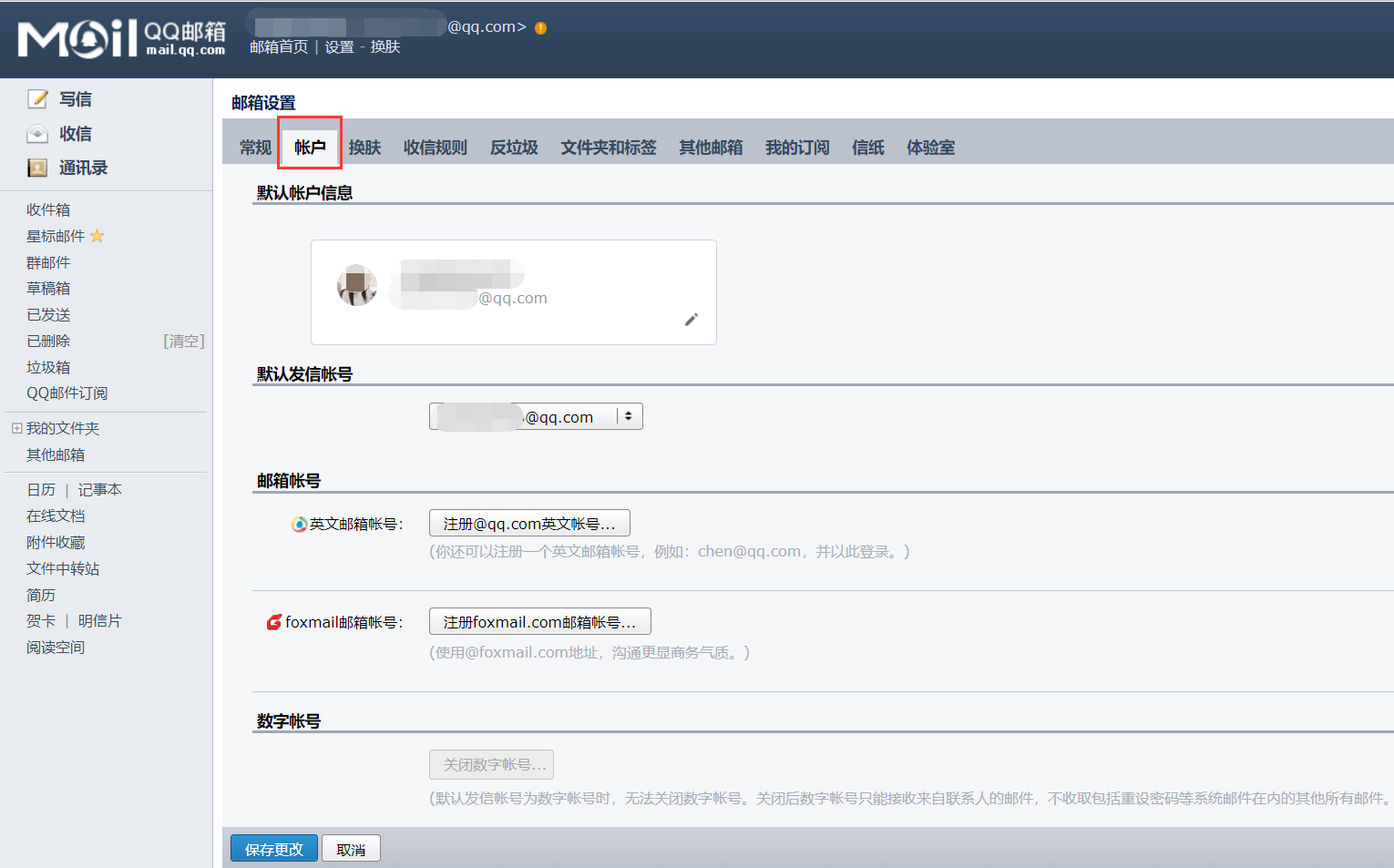
Task: Click the 保存更改 save button
Action: 273,848
